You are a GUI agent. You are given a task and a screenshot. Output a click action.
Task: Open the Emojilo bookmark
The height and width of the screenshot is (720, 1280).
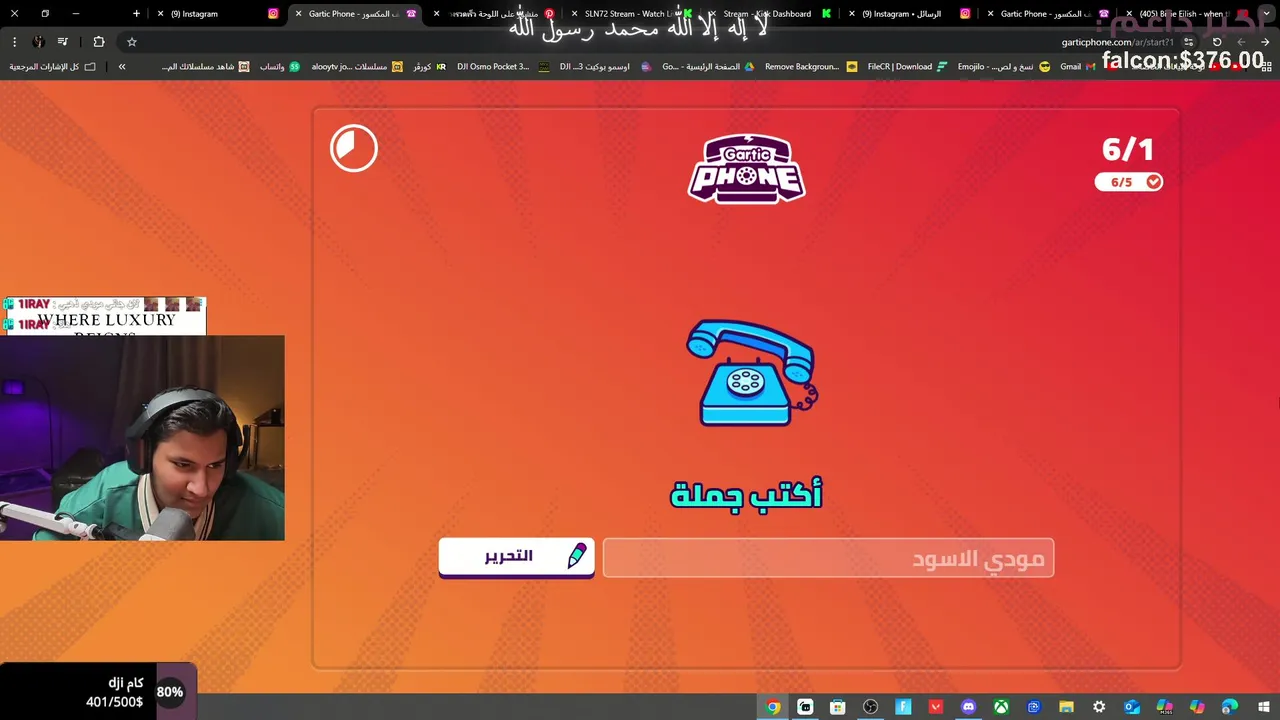pyautogui.click(x=1003, y=67)
